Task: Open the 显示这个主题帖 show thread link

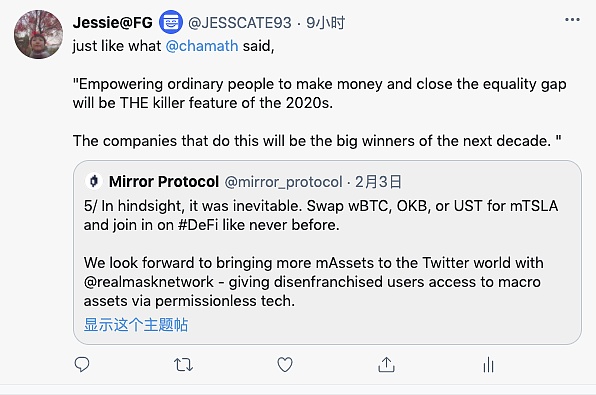Action: click(x=136, y=325)
